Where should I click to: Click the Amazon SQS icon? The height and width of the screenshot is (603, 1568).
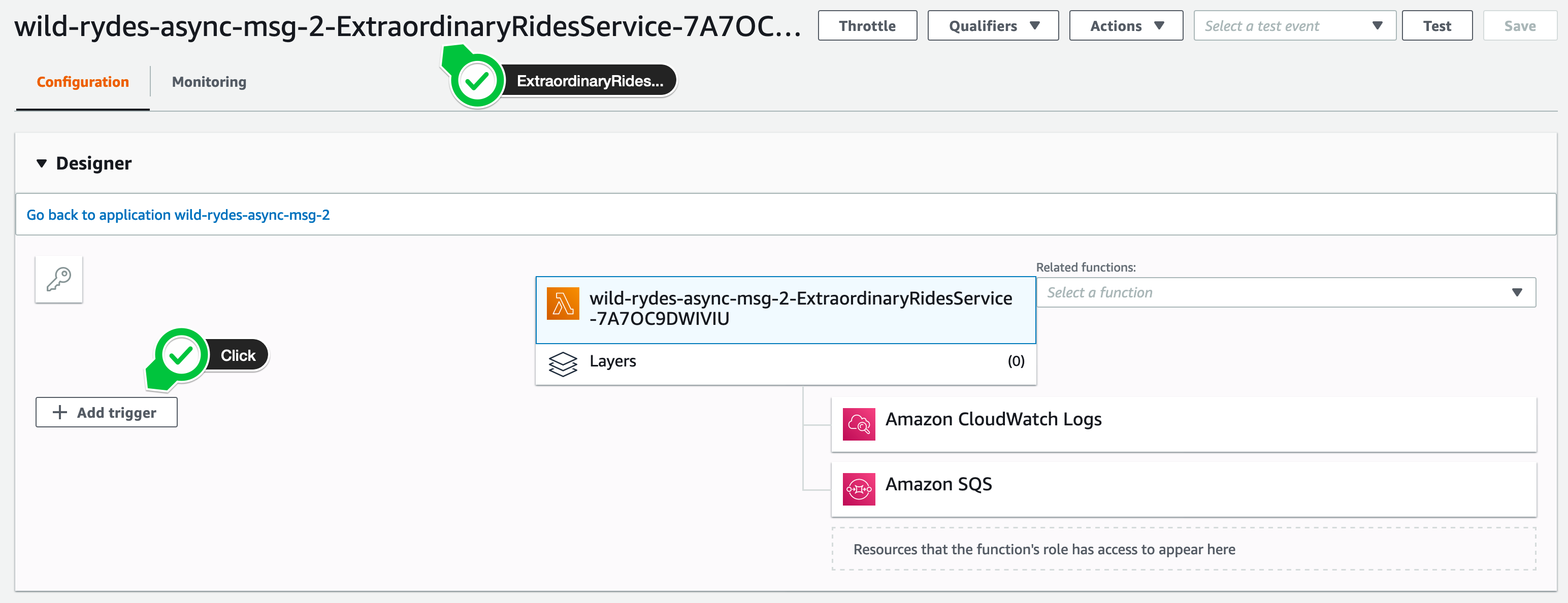tap(858, 489)
